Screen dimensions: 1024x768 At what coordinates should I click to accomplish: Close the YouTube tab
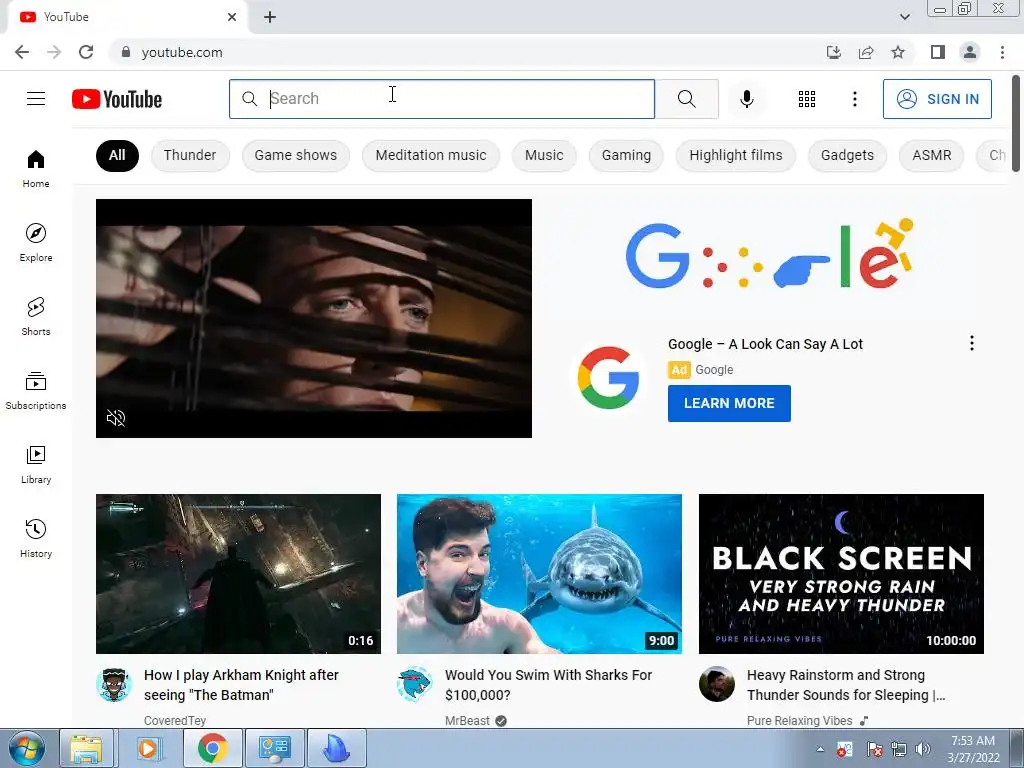coord(232,17)
